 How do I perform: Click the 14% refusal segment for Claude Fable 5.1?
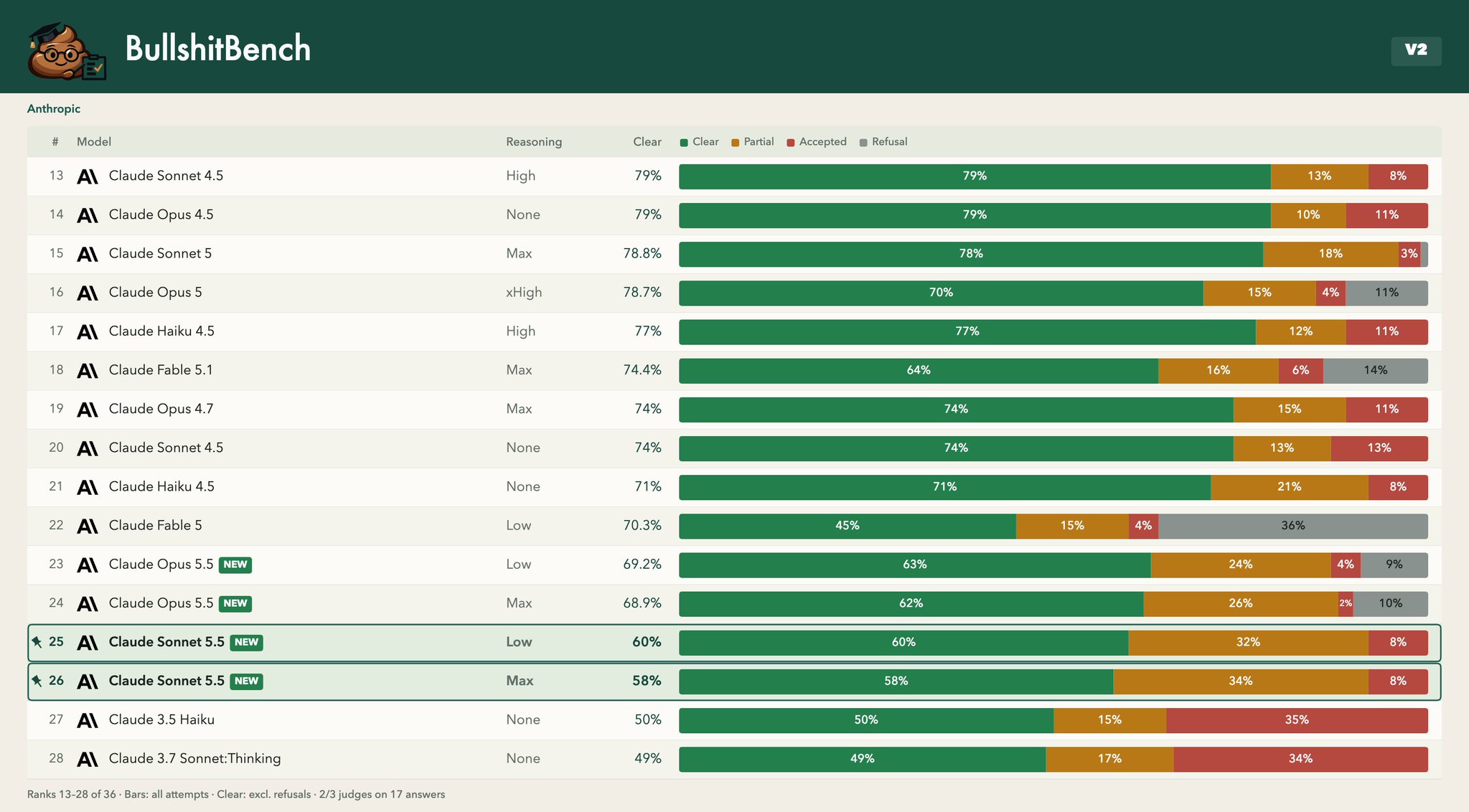[x=1376, y=370]
